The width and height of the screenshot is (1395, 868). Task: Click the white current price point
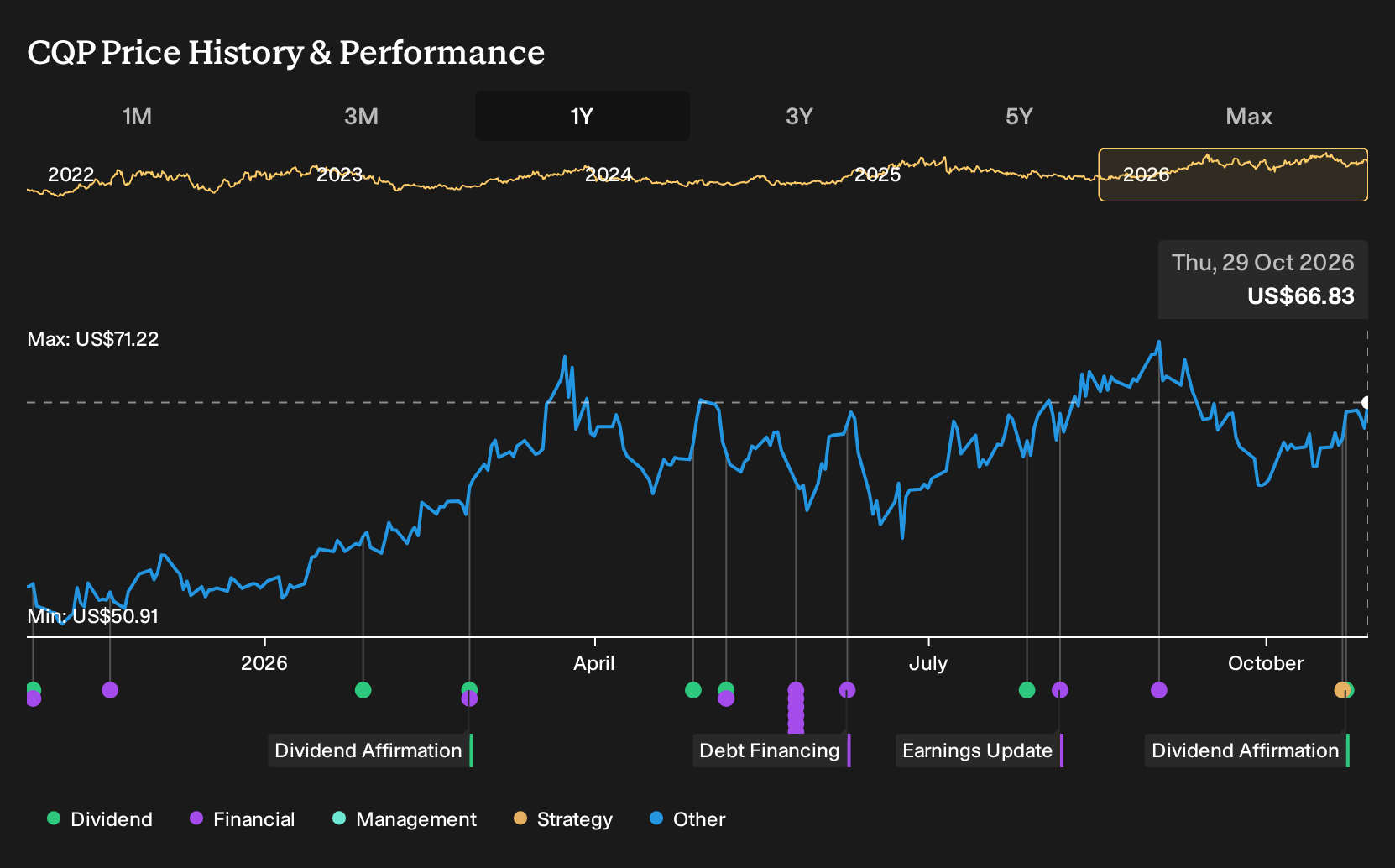point(1366,403)
